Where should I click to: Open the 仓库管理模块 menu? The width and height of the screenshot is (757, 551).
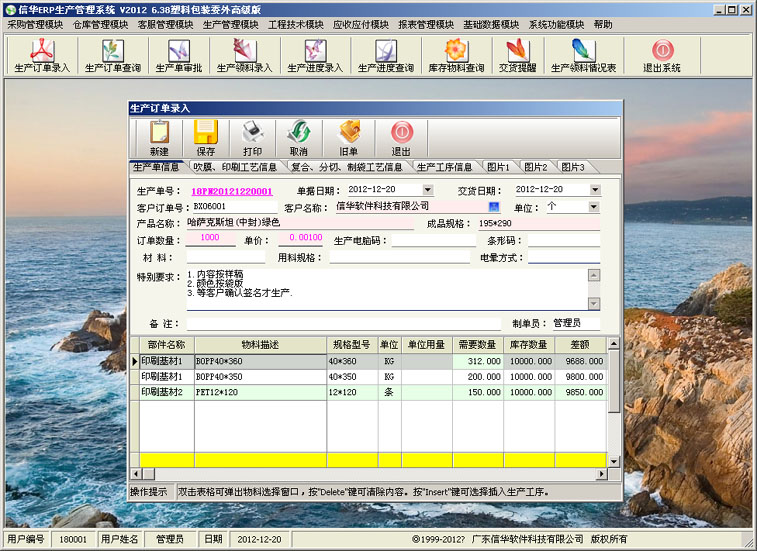point(101,24)
